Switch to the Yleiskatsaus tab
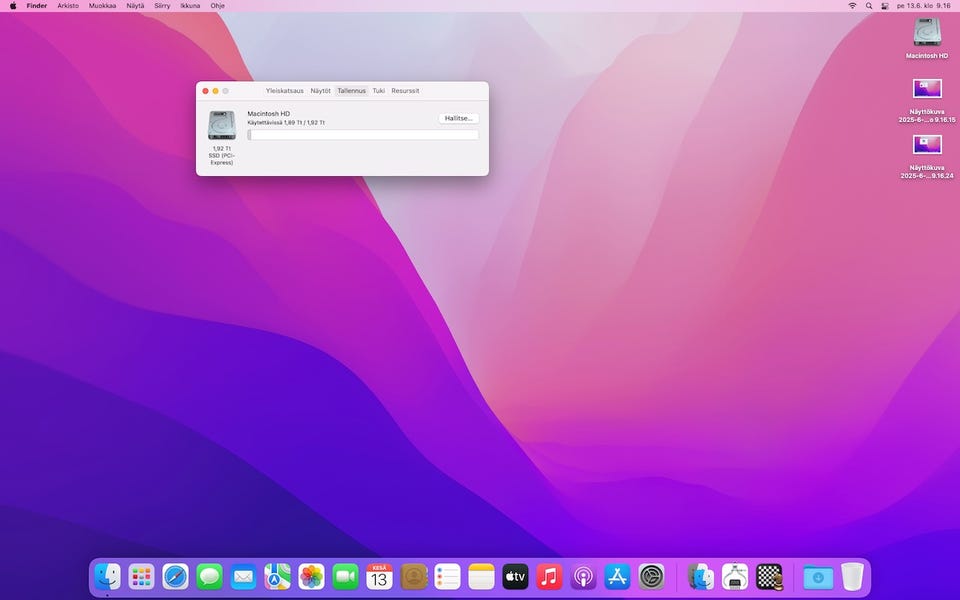This screenshot has width=960, height=600. click(284, 91)
